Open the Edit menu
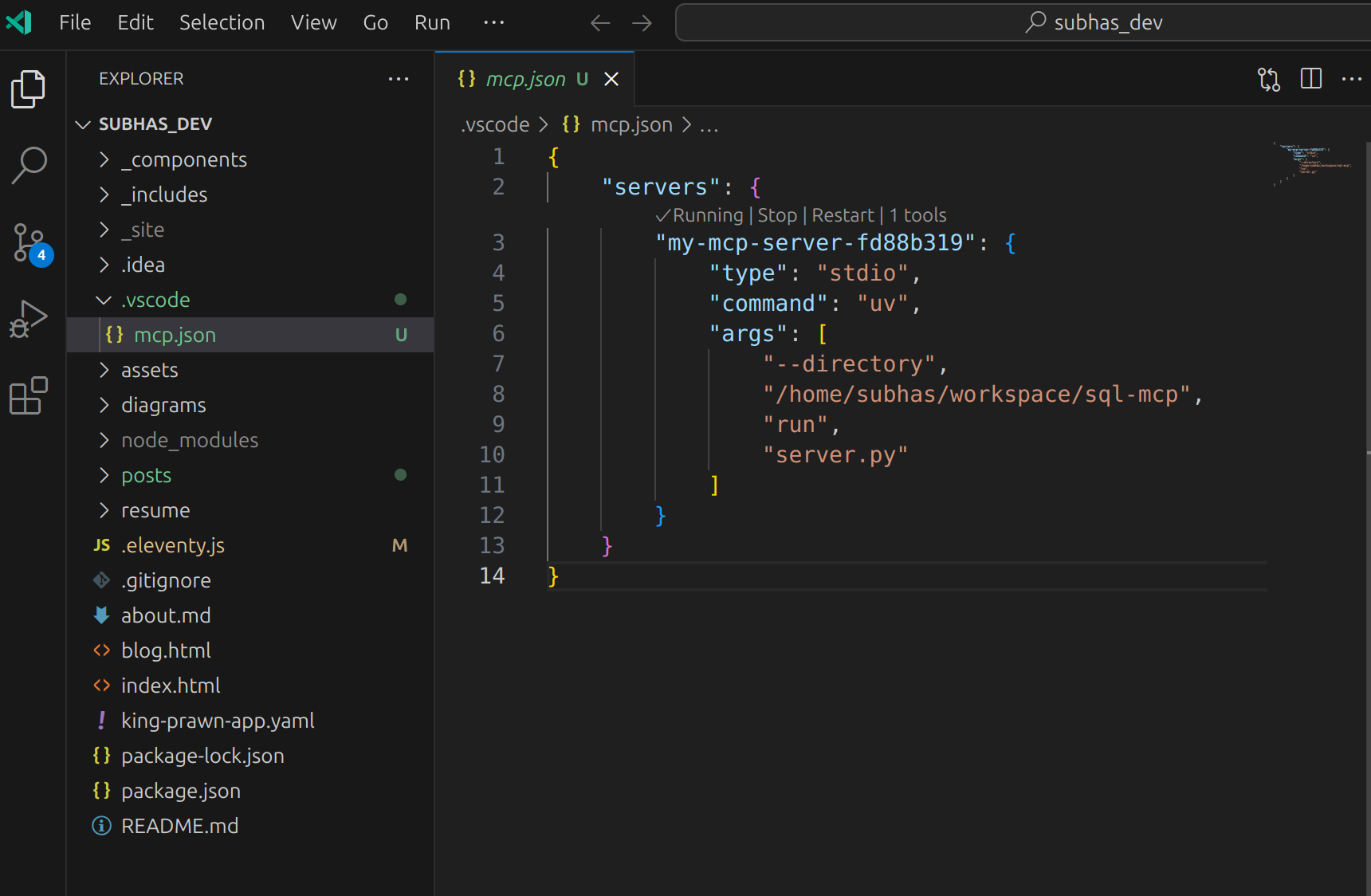Viewport: 1371px width, 896px height. 136,22
